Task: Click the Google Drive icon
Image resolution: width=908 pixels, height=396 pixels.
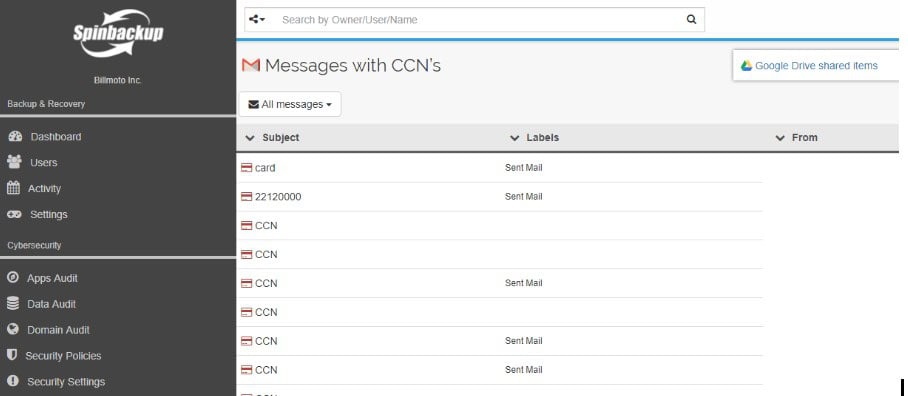Action: click(746, 65)
